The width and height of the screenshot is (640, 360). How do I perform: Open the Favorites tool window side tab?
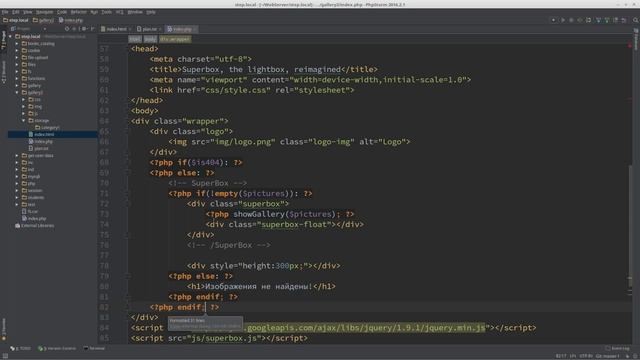tap(4, 329)
